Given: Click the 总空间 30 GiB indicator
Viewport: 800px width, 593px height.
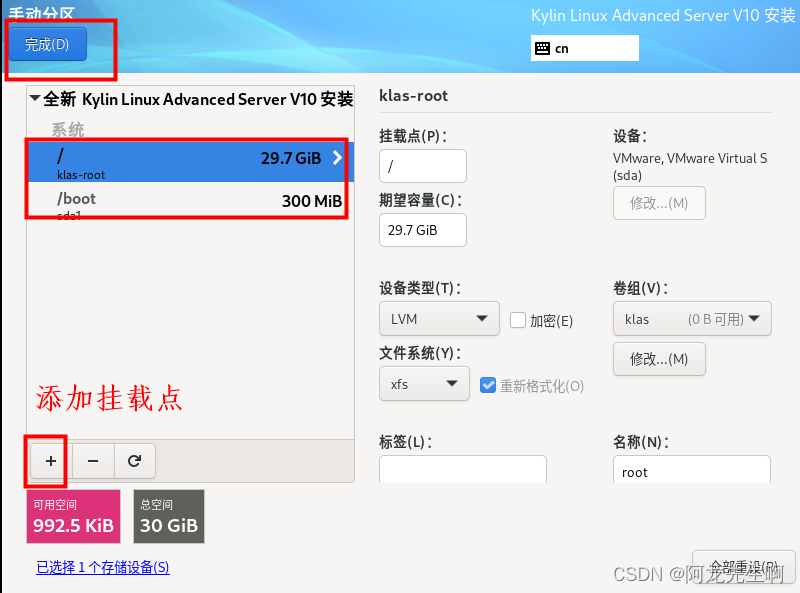Looking at the screenshot, I should click(169, 516).
